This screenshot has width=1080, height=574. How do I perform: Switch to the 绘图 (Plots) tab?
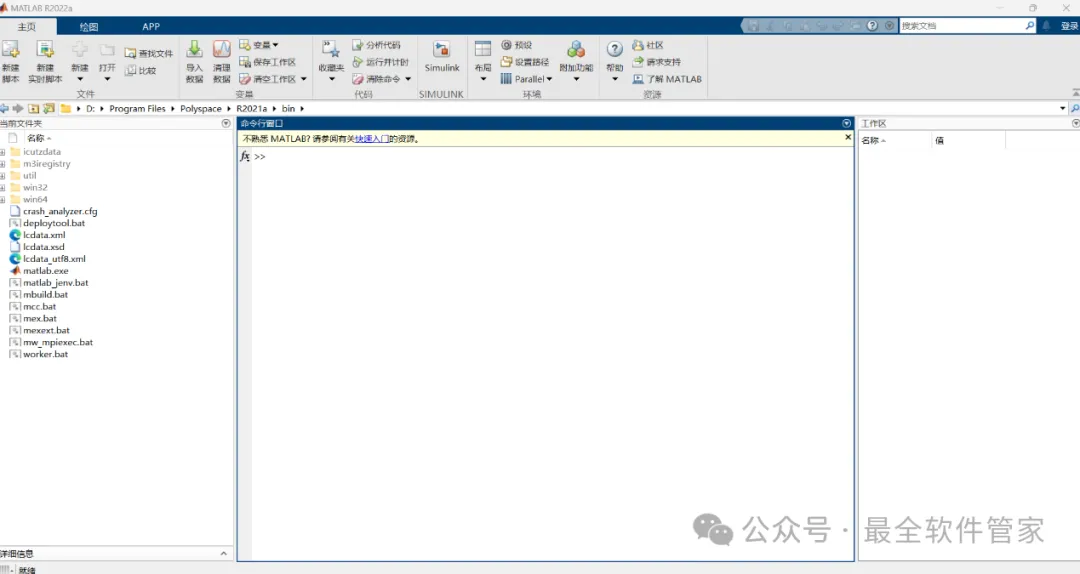pyautogui.click(x=89, y=26)
